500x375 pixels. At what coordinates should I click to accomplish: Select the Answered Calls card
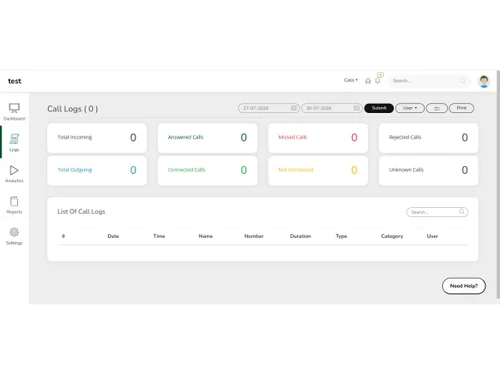207,138
